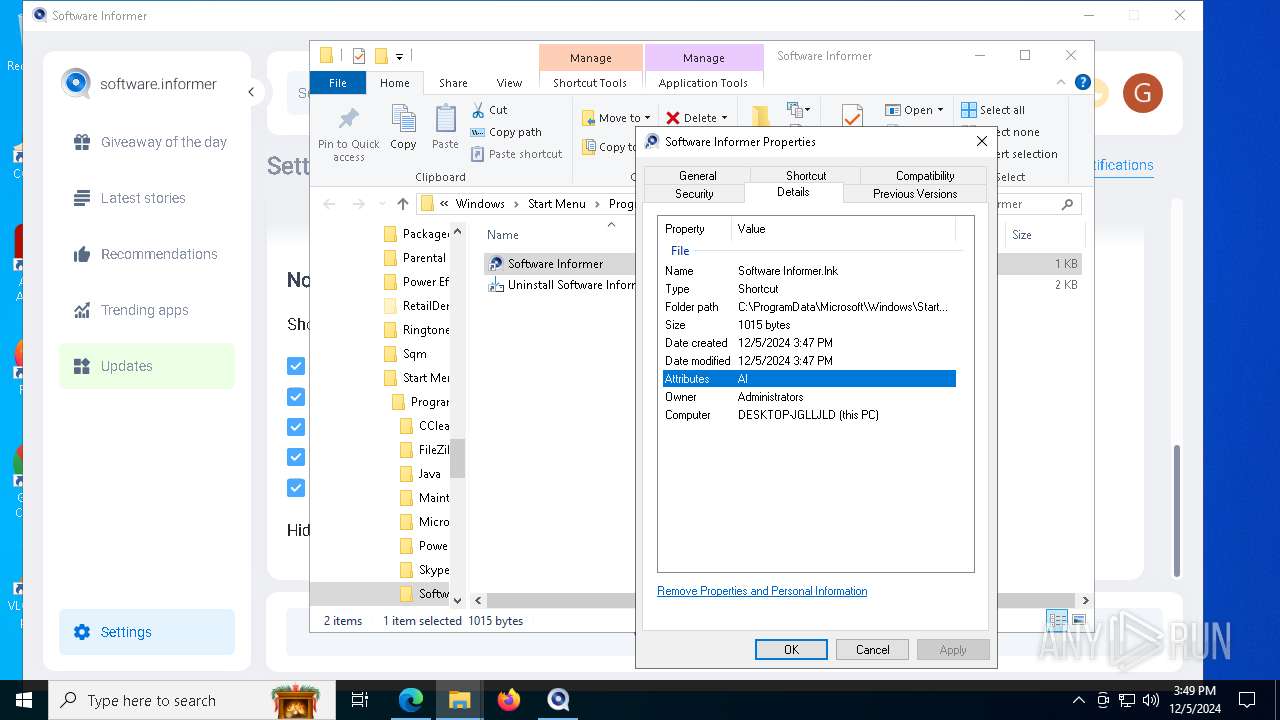
Task: Click Copy path in ribbon
Action: pos(506,132)
